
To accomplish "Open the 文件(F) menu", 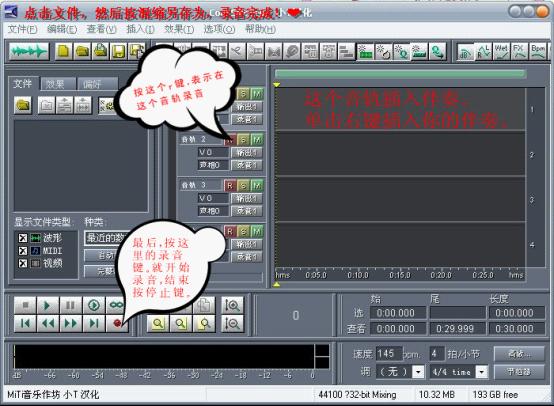I will pos(22,29).
